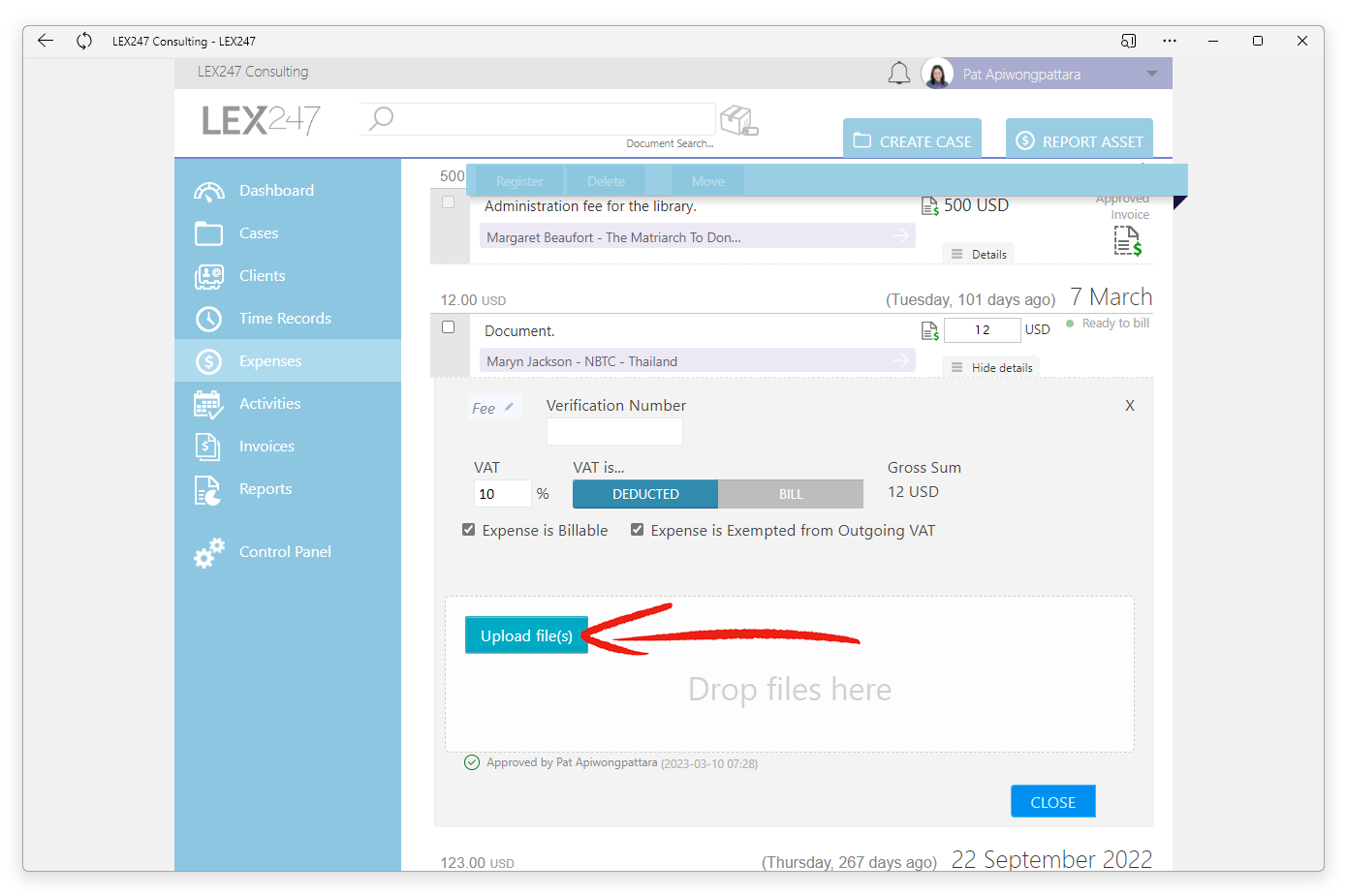1347x896 pixels.
Task: Select Expenses in the sidebar
Action: 288,361
